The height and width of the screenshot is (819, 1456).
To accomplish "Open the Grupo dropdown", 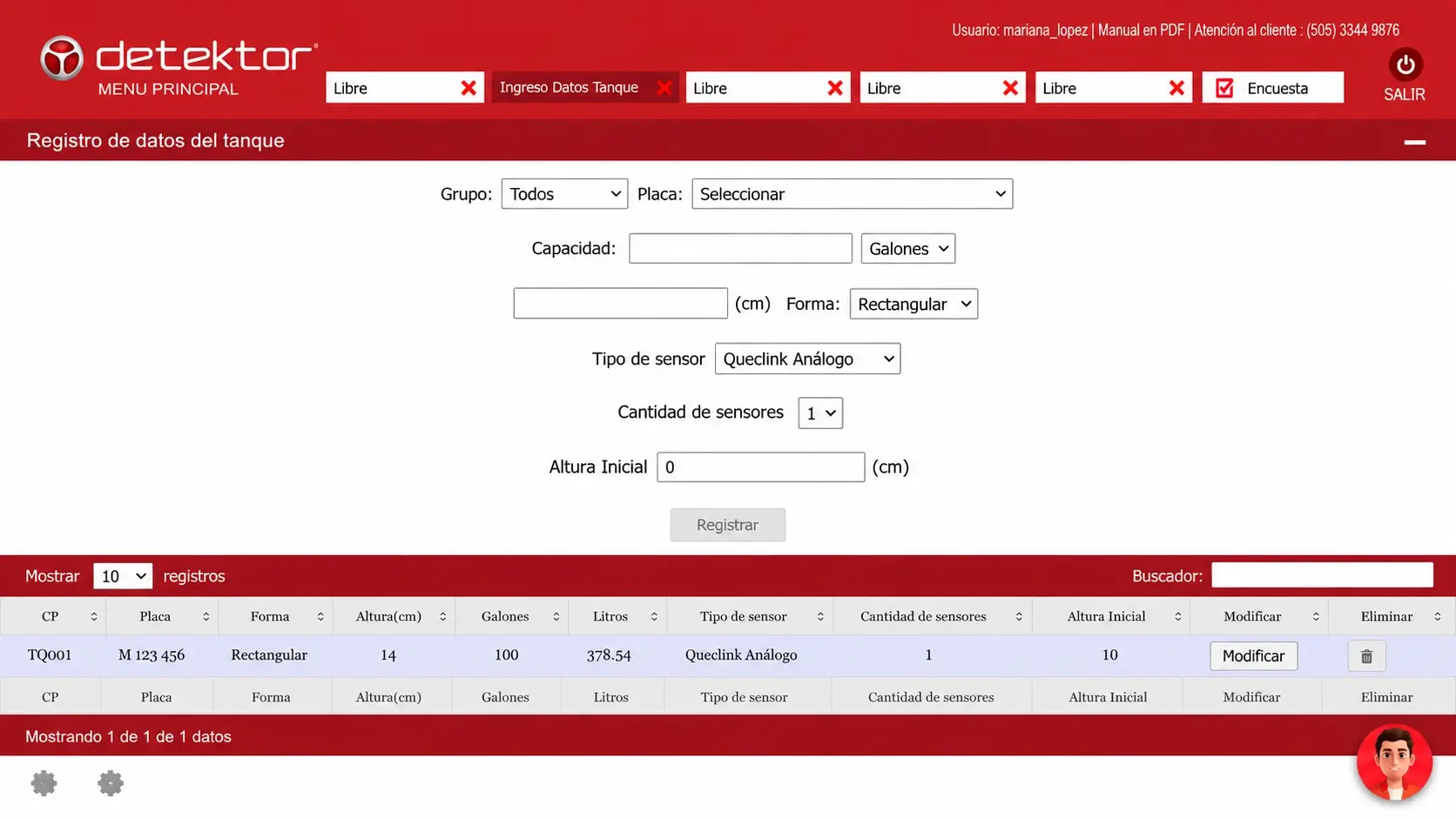I will [x=564, y=194].
